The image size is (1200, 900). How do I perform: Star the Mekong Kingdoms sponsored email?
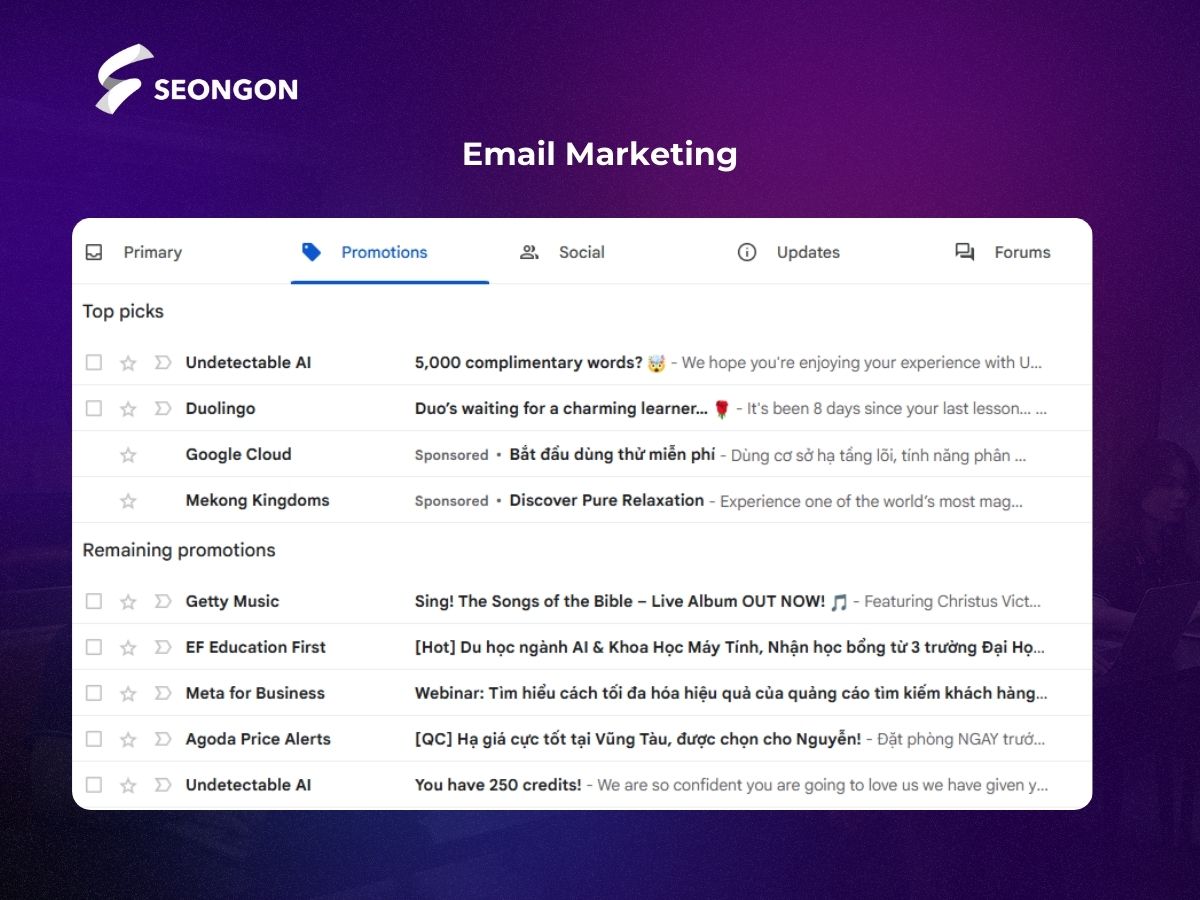128,501
